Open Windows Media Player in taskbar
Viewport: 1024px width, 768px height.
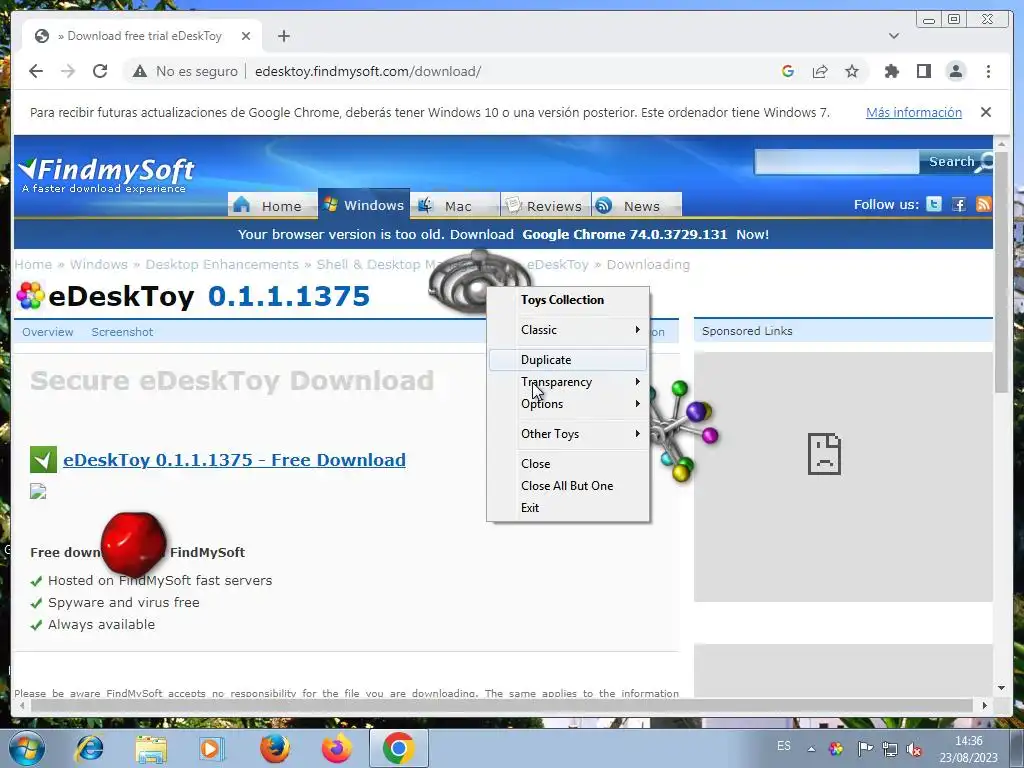click(x=211, y=748)
